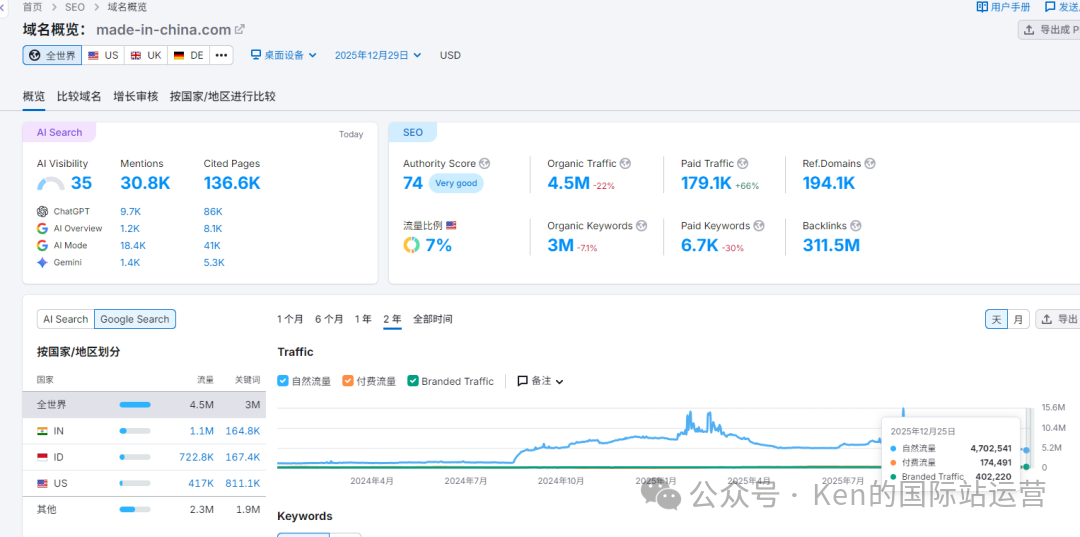
Task: Click the 811.1K US keywords cell
Action: pyautogui.click(x=242, y=483)
